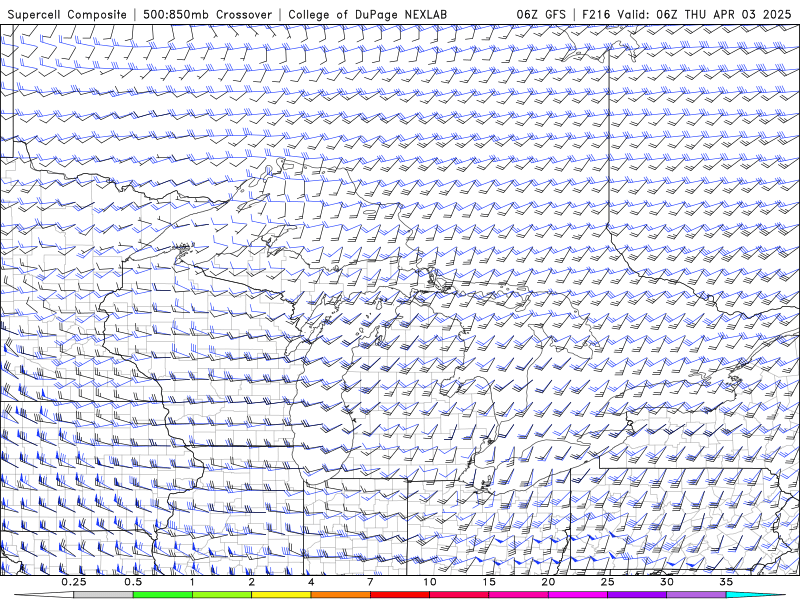This screenshot has width=800, height=600.
Task: Click the red 7–10 legend segment
Action: pos(400,595)
